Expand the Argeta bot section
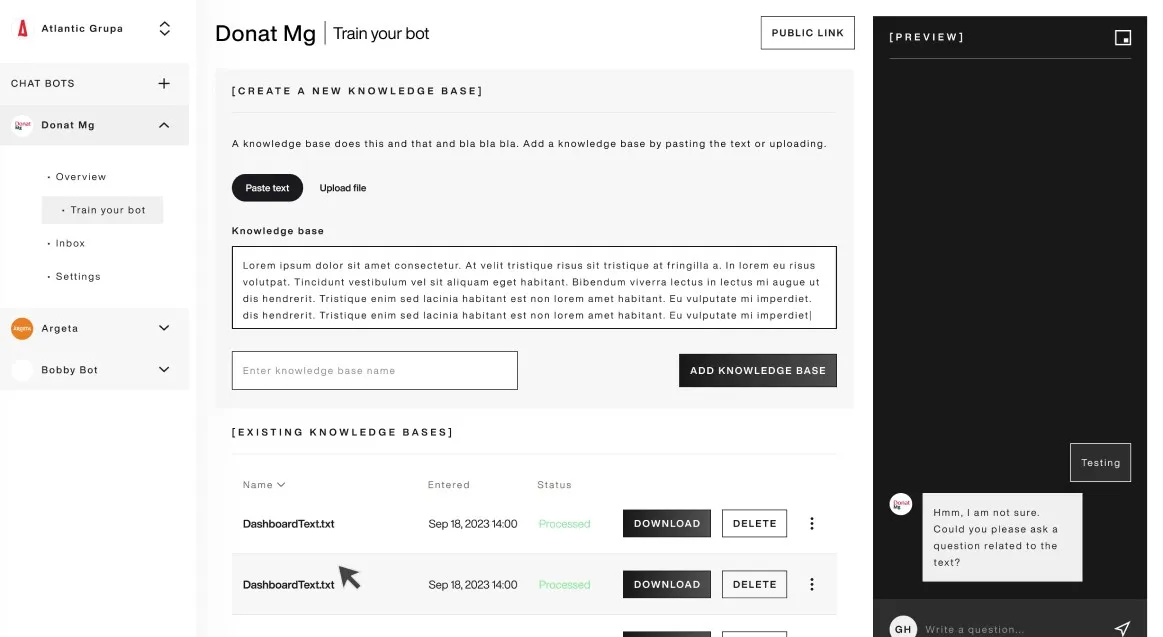 coord(164,328)
